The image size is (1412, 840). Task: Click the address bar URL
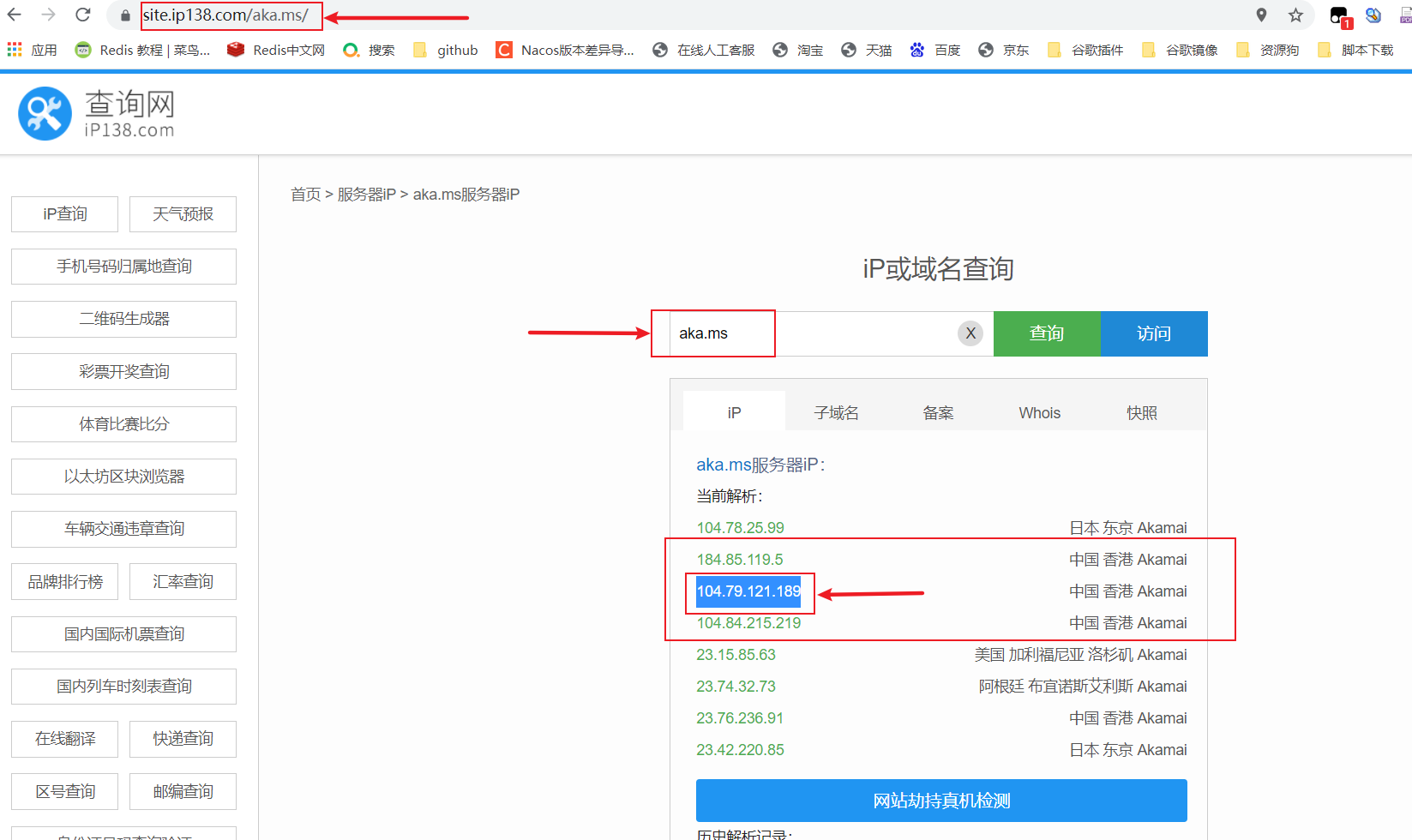click(225, 15)
